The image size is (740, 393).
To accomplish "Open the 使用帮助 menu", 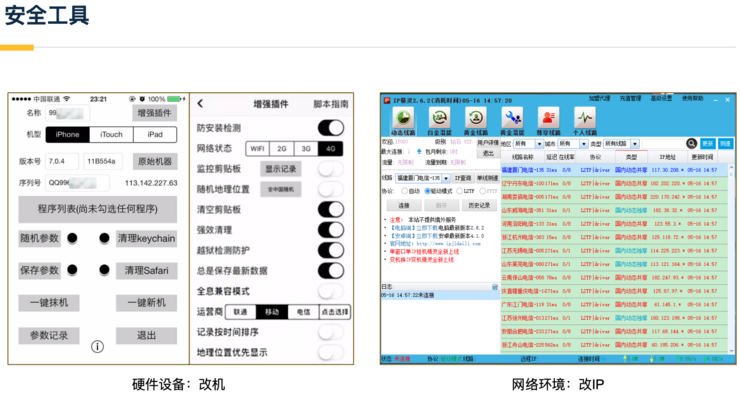I will coord(692,99).
